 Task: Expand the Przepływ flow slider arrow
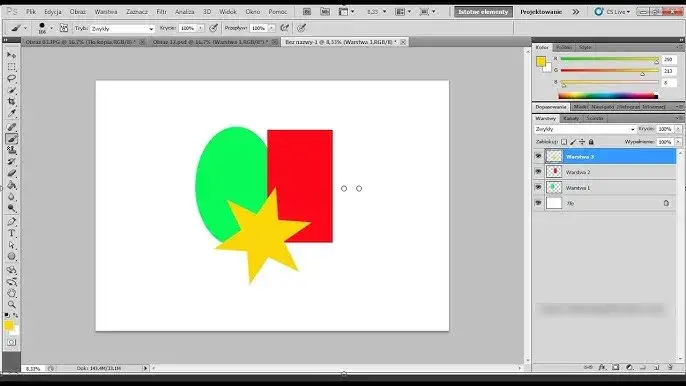click(272, 28)
